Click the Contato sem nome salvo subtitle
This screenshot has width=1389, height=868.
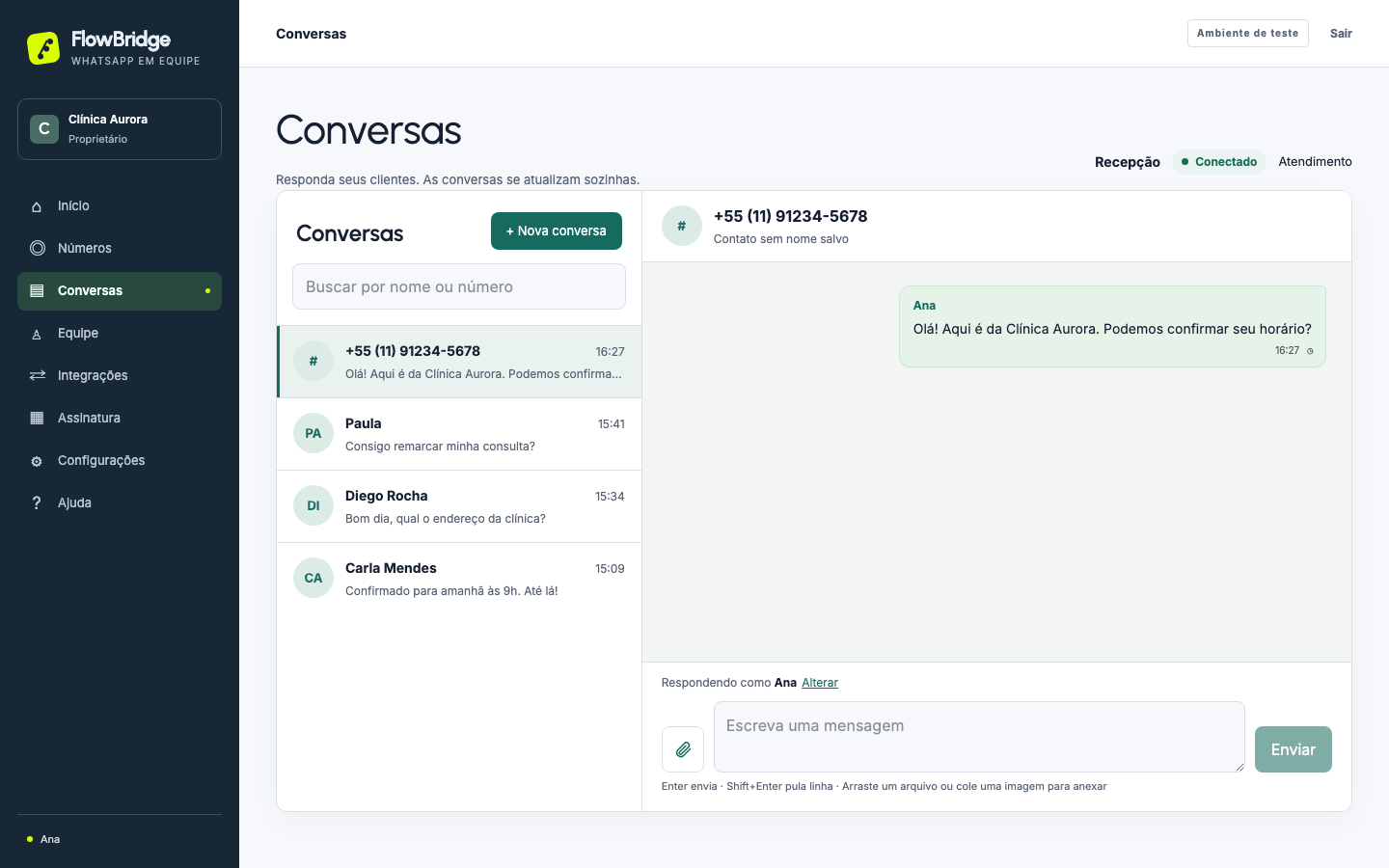tap(781, 239)
